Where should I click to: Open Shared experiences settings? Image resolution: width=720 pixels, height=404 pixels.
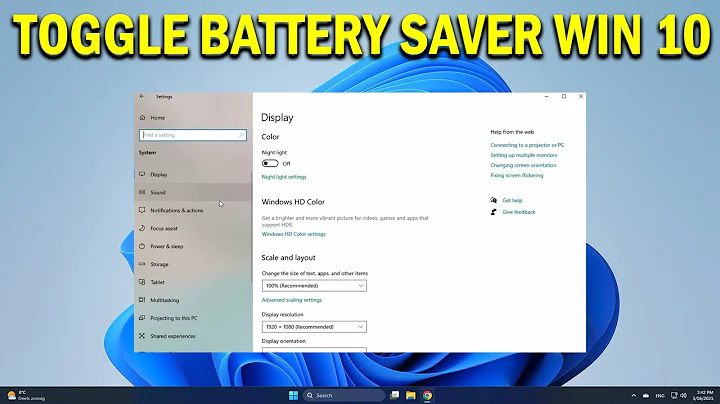(x=193, y=336)
